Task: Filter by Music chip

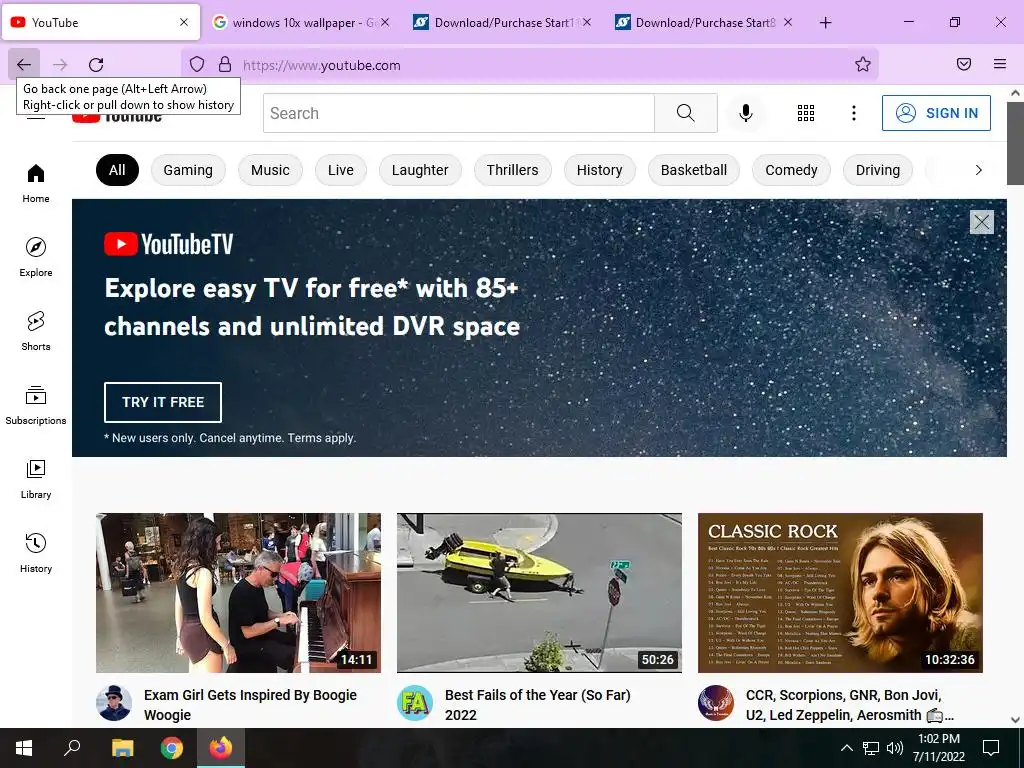Action: pyautogui.click(x=270, y=170)
